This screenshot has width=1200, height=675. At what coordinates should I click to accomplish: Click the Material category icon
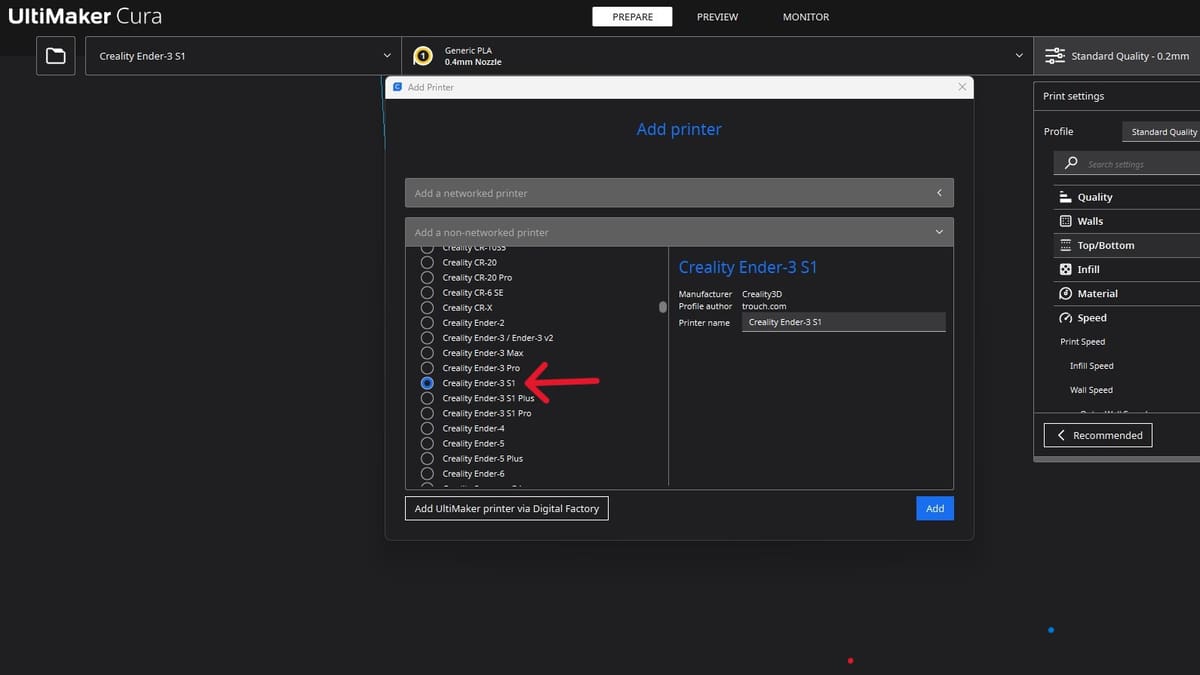click(x=1065, y=293)
